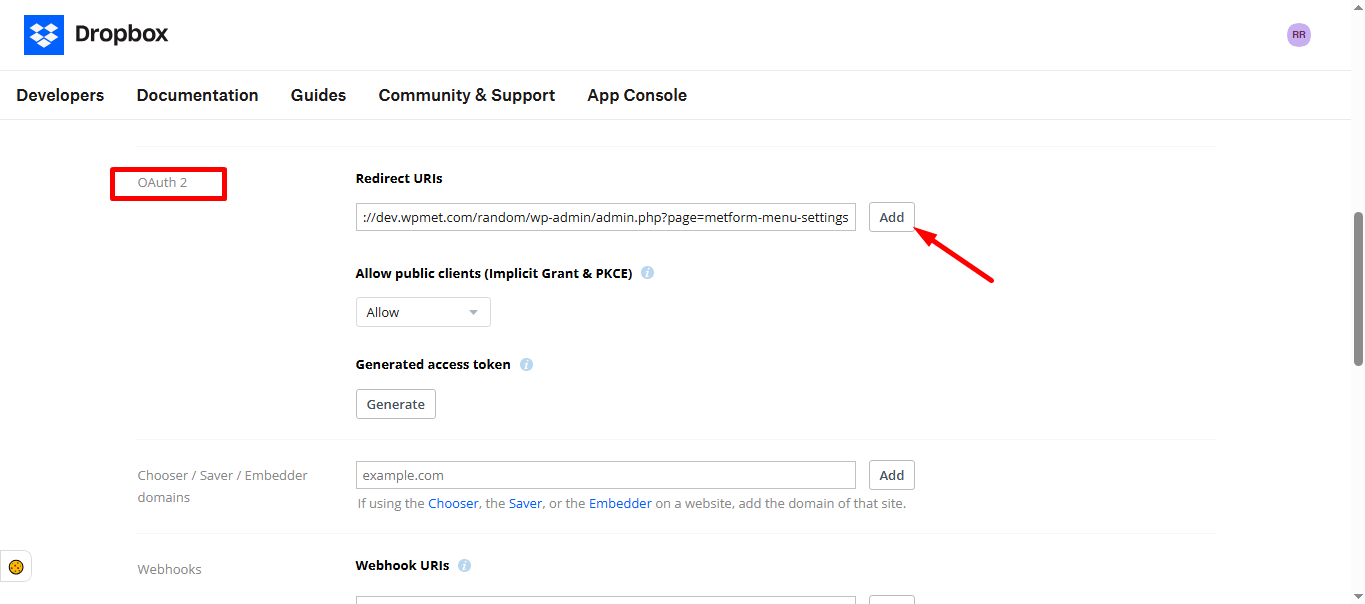Open the RR user avatar menu
The height and width of the screenshot is (604, 1365).
(x=1298, y=35)
